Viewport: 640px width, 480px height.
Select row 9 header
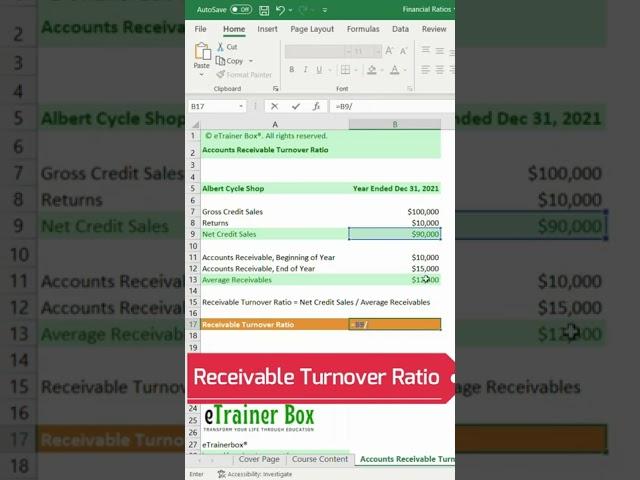point(193,234)
